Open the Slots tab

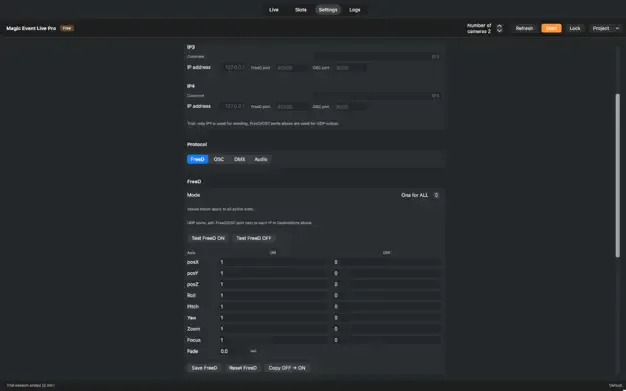coord(301,10)
